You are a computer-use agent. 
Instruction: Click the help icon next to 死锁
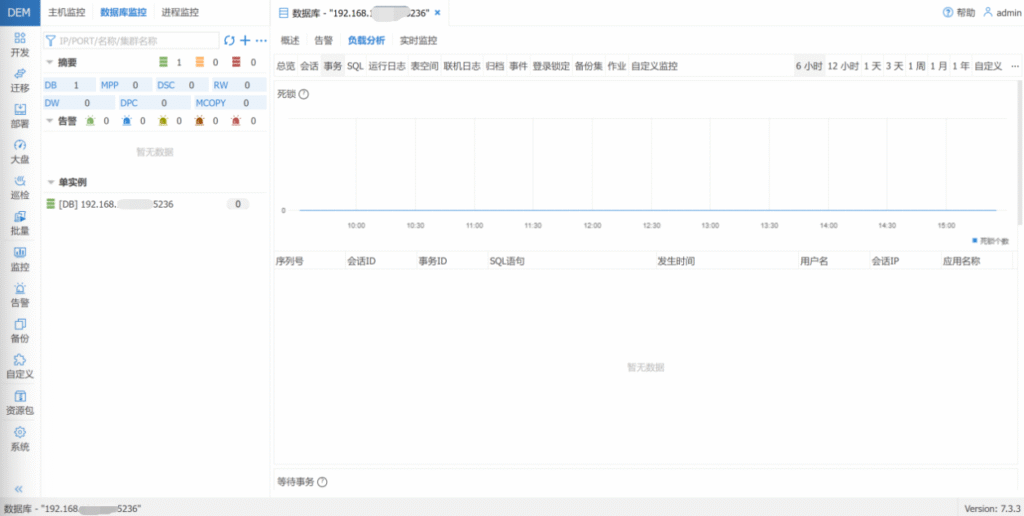[x=304, y=94]
